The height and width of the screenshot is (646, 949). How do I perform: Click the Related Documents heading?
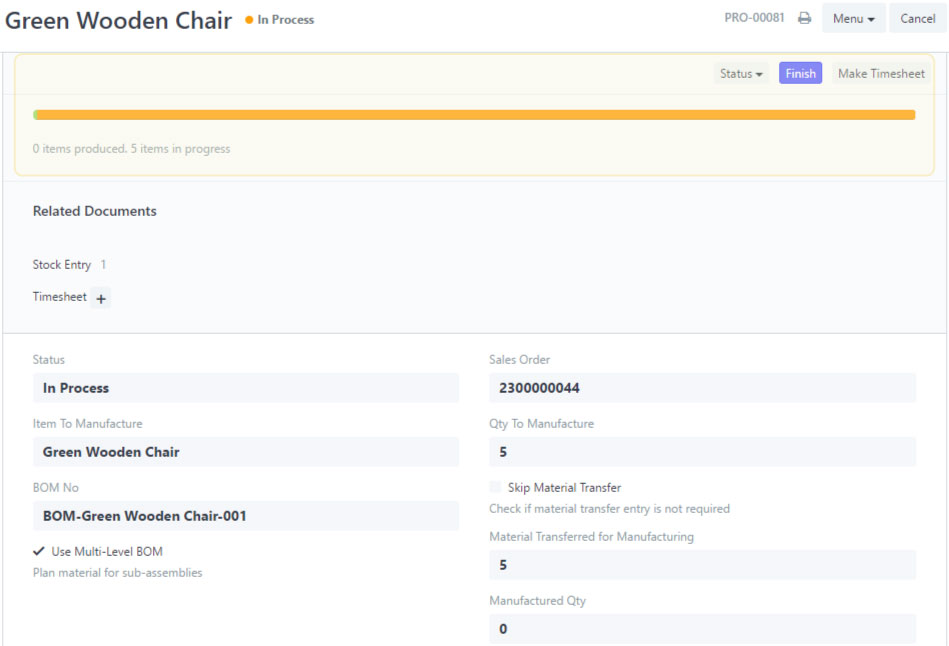coord(94,211)
